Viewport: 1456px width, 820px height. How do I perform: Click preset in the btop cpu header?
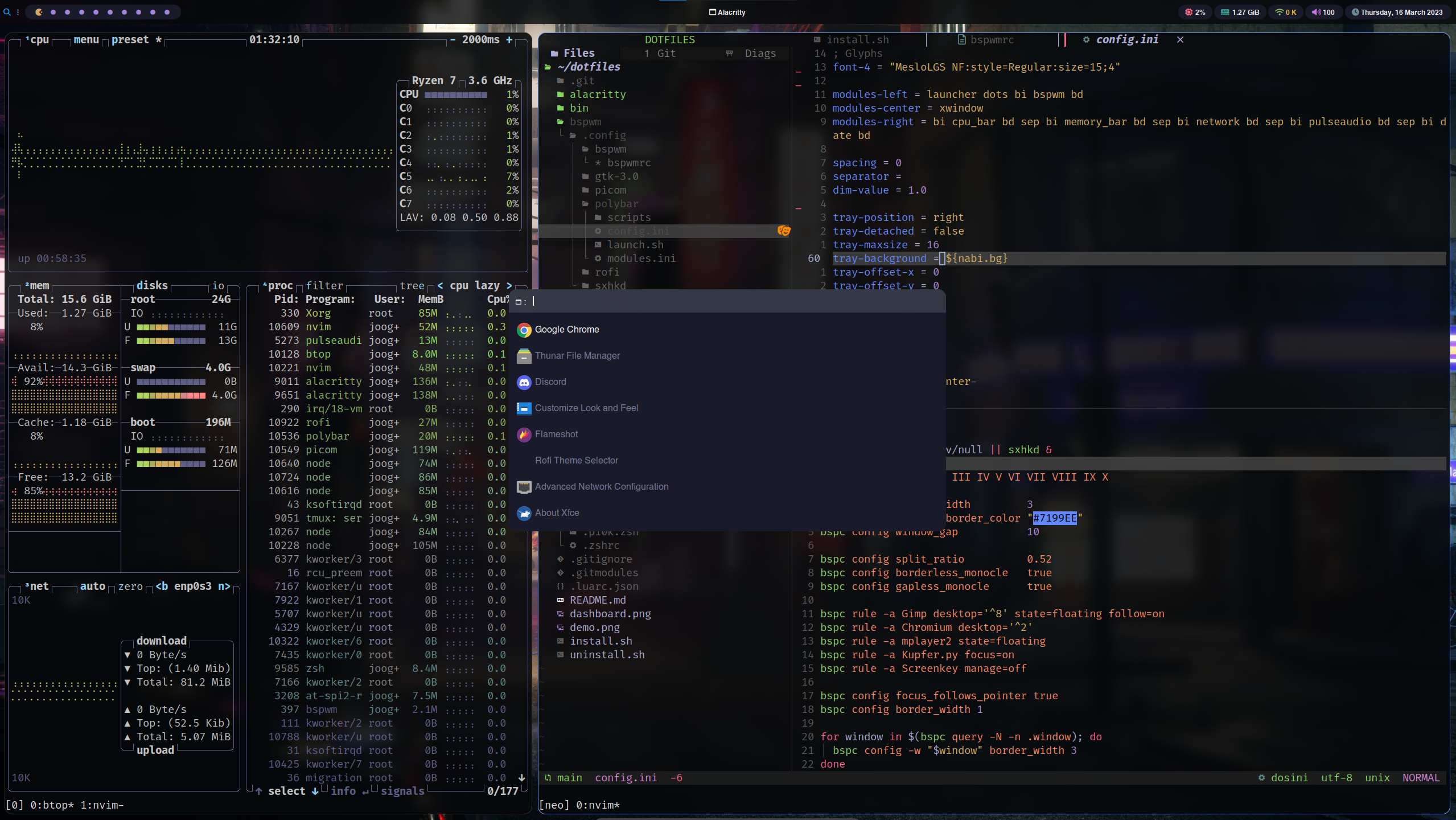pos(131,39)
